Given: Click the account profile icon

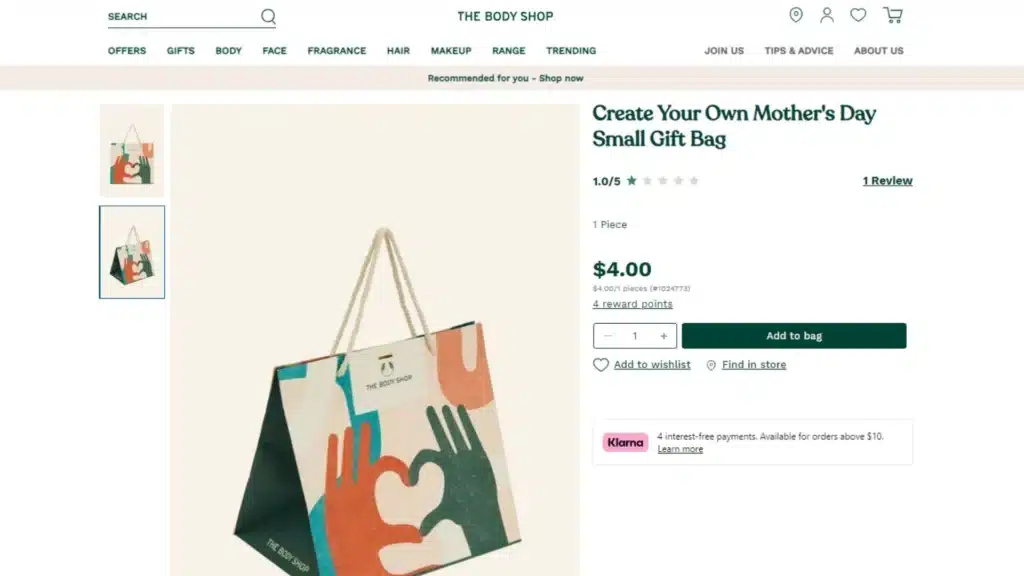Looking at the screenshot, I should pos(826,16).
